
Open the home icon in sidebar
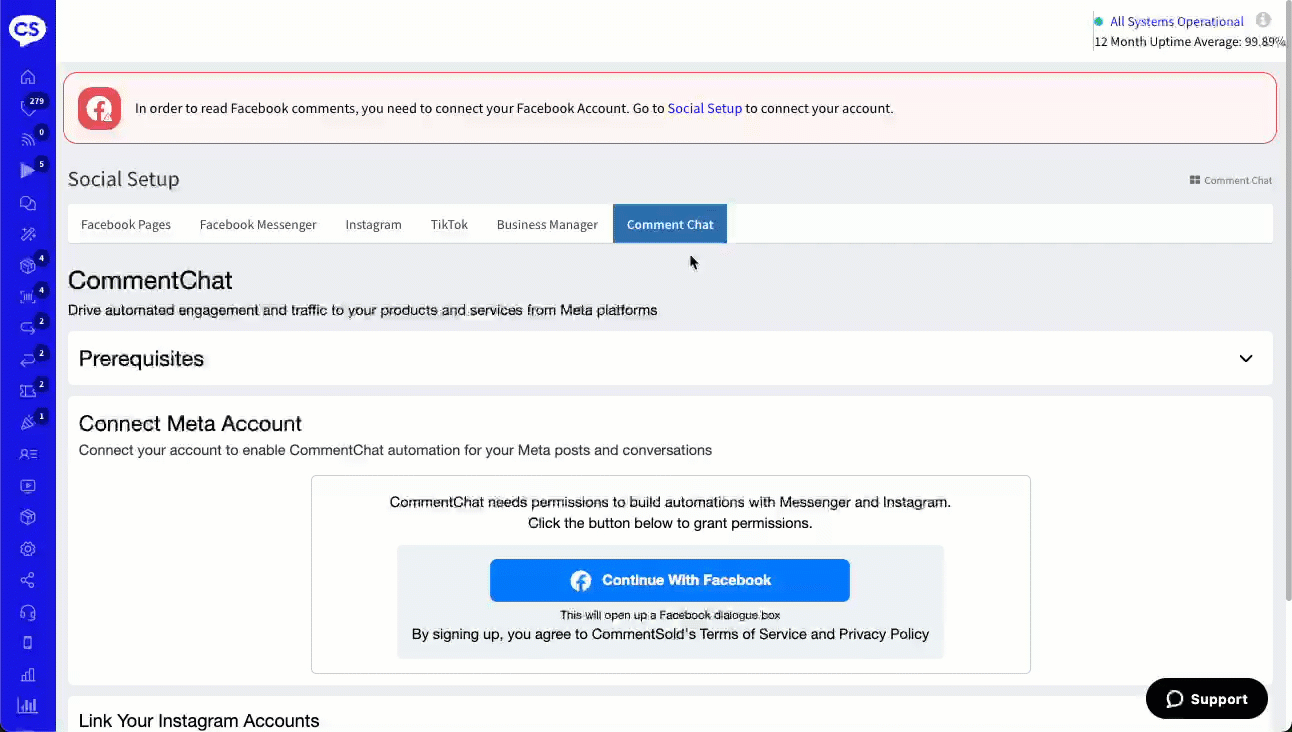pyautogui.click(x=28, y=77)
